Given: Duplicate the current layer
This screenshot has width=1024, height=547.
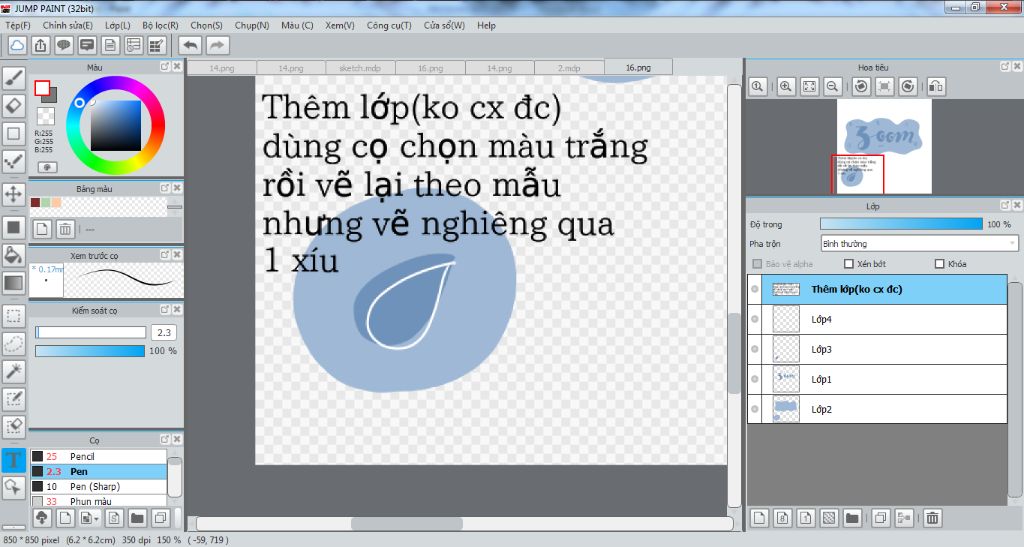Looking at the screenshot, I should (880, 518).
